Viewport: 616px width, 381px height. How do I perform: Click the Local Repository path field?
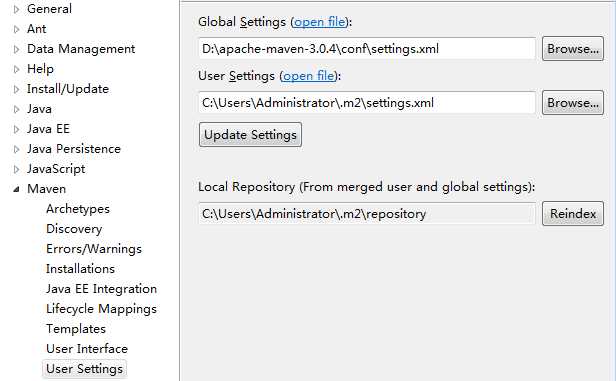coord(367,214)
